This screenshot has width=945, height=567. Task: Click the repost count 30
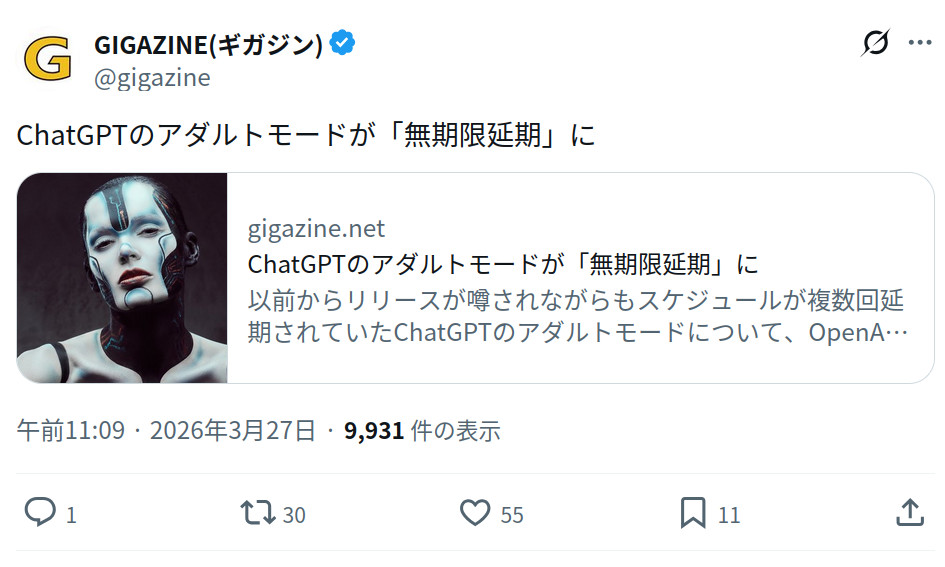coord(294,515)
